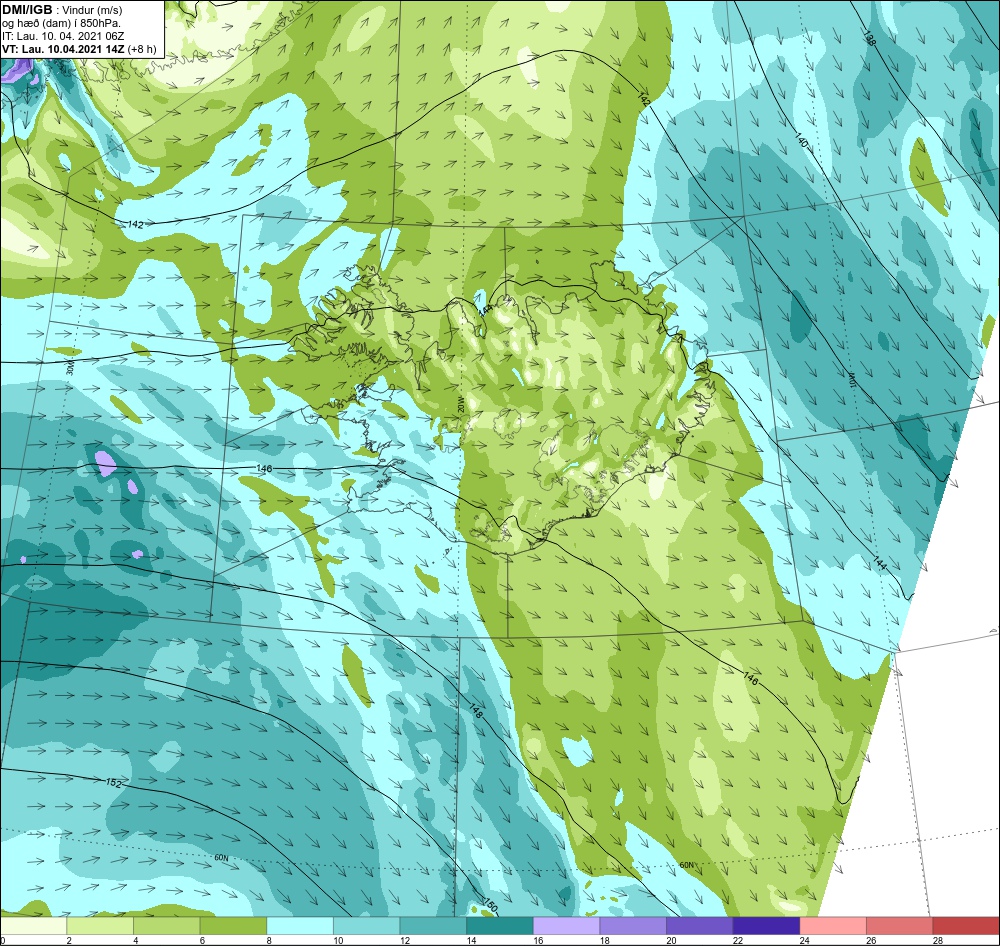Select the lavender 16–18 m/s legend swatch
Image resolution: width=1000 pixels, height=946 pixels.
(x=566, y=926)
